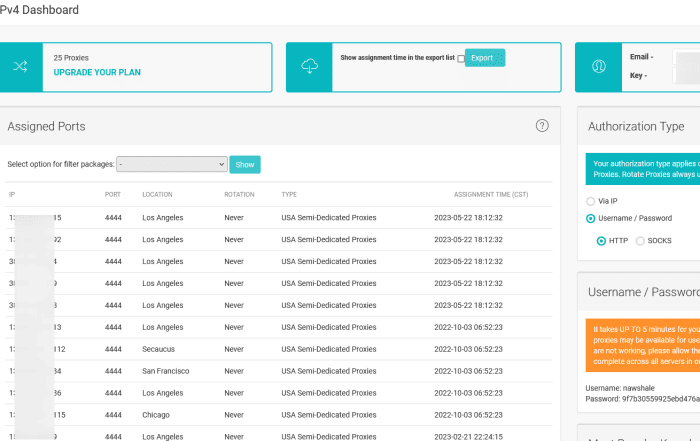Click the user account icon tile
The image size is (700, 441).
pyautogui.click(x=598, y=67)
